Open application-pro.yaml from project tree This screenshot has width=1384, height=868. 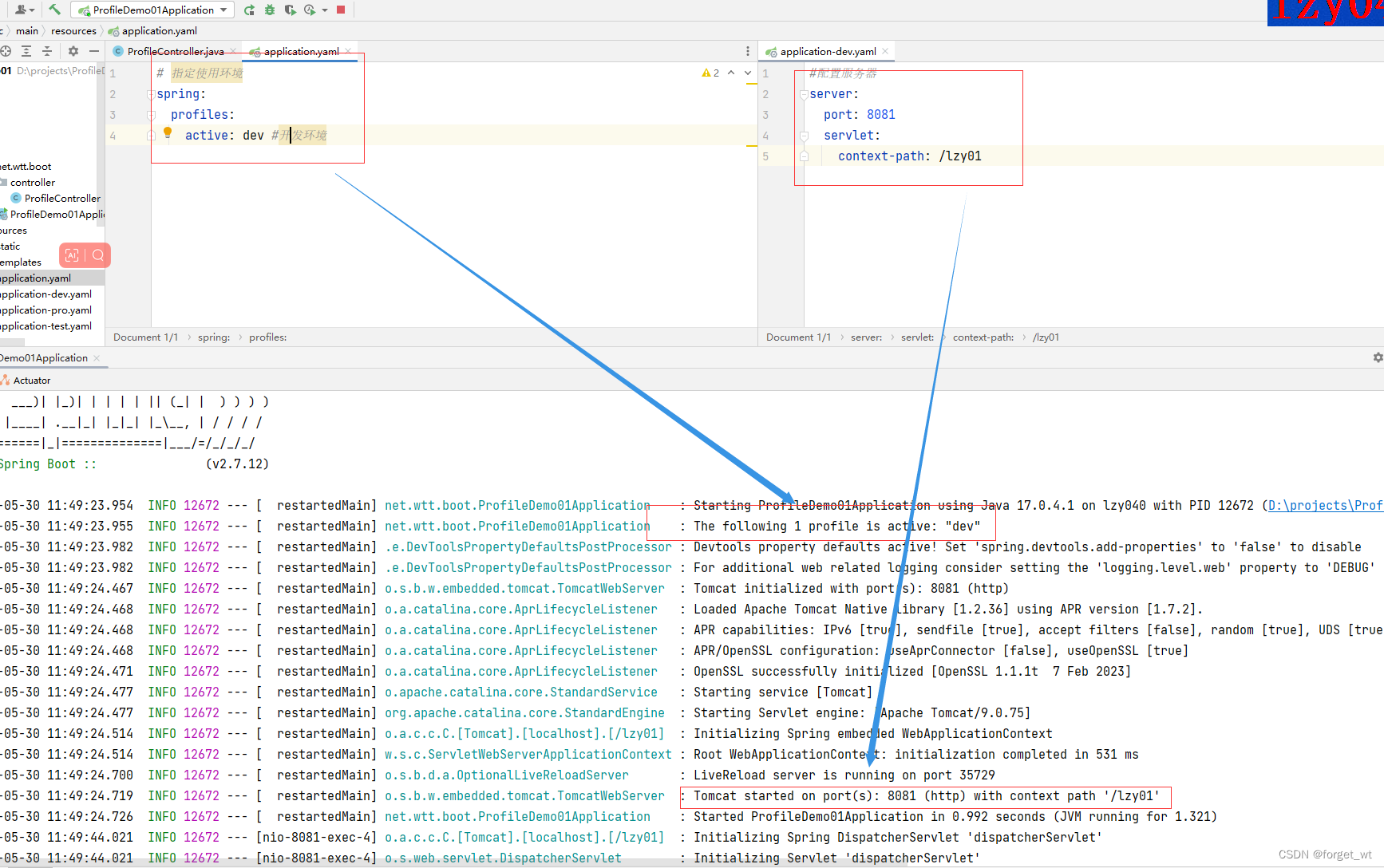click(x=46, y=310)
